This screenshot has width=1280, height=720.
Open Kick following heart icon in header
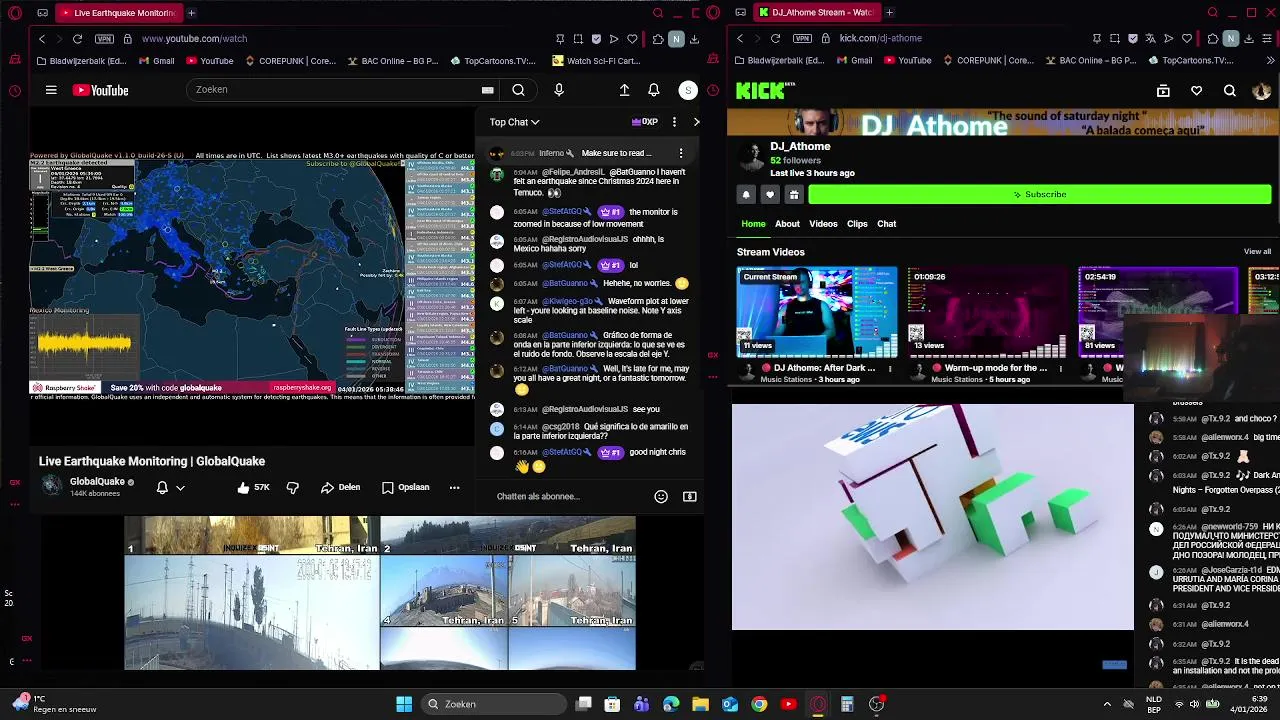pos(1196,91)
